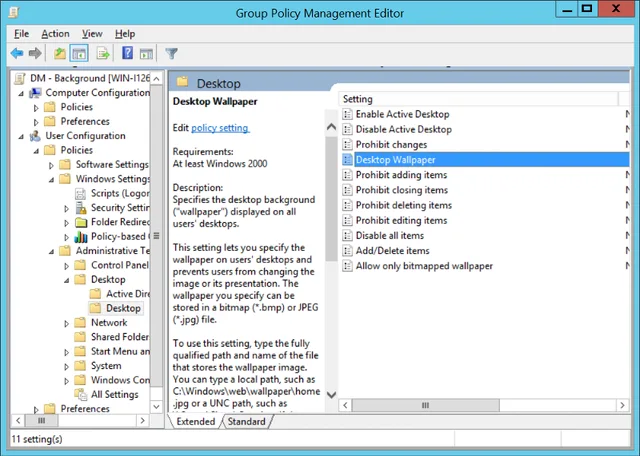This screenshot has width=640, height=456.
Task: Click the tree pane scroll up arrow
Action: (156, 78)
